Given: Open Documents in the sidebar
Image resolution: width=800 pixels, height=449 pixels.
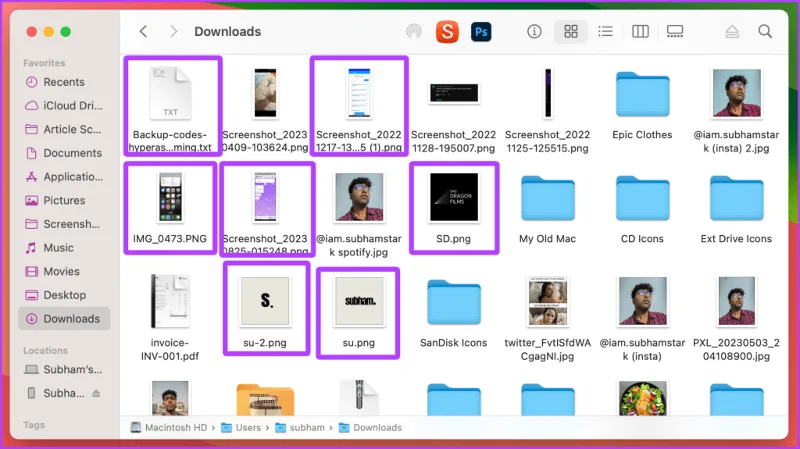Looking at the screenshot, I should tap(64, 153).
